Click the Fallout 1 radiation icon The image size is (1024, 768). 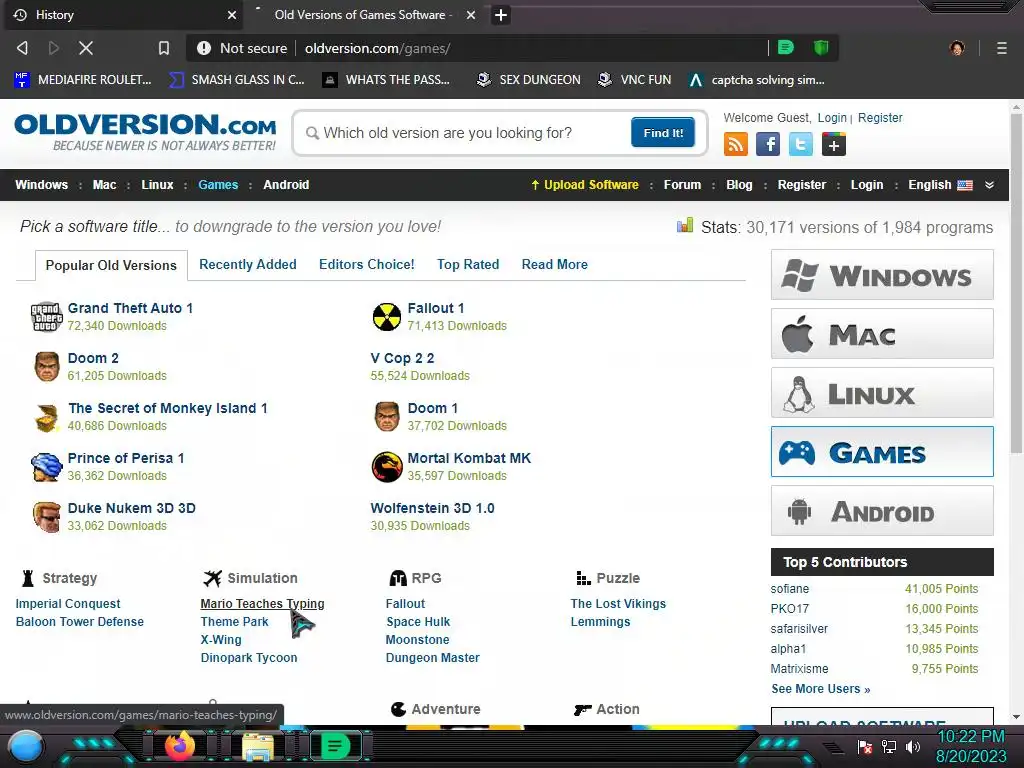coord(387,317)
